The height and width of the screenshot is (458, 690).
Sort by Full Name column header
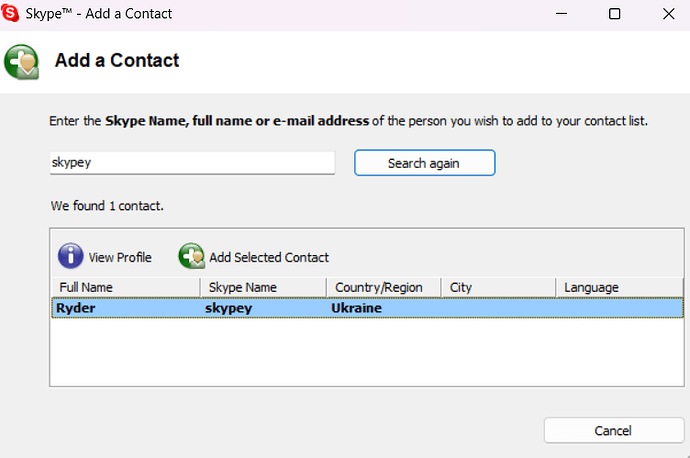coord(126,287)
